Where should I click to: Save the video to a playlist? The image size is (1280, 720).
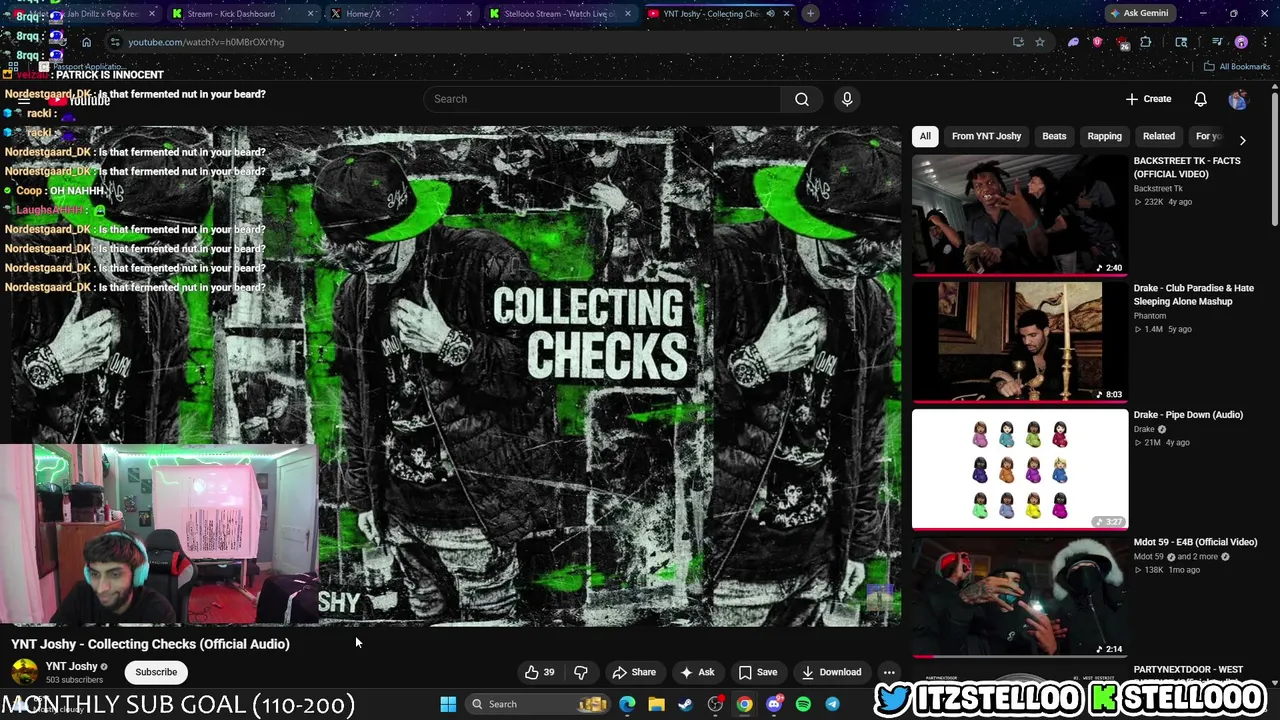click(757, 672)
